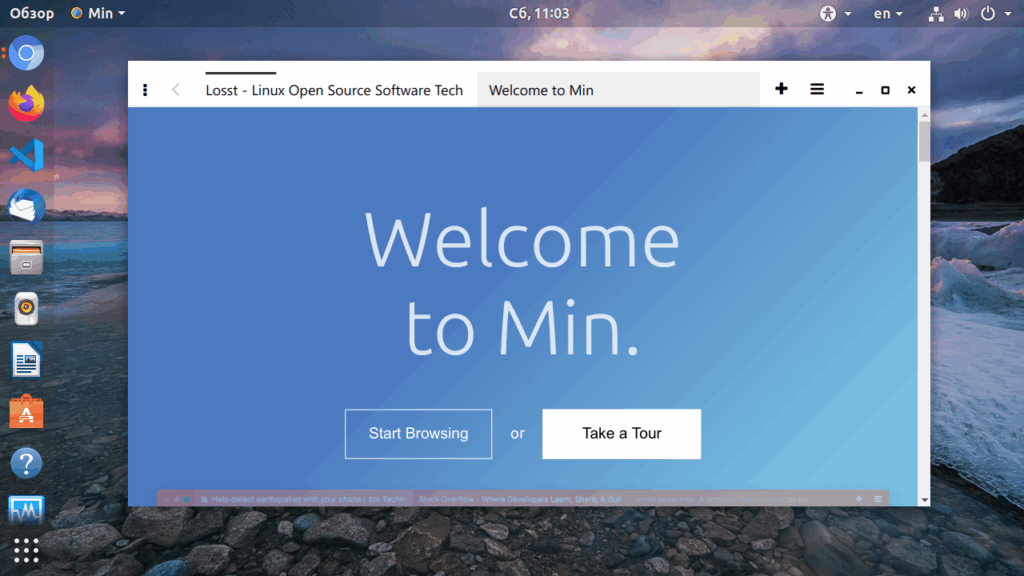1024x576 pixels.
Task: Click the page vertical scrollbar thumb
Action: coord(923,142)
